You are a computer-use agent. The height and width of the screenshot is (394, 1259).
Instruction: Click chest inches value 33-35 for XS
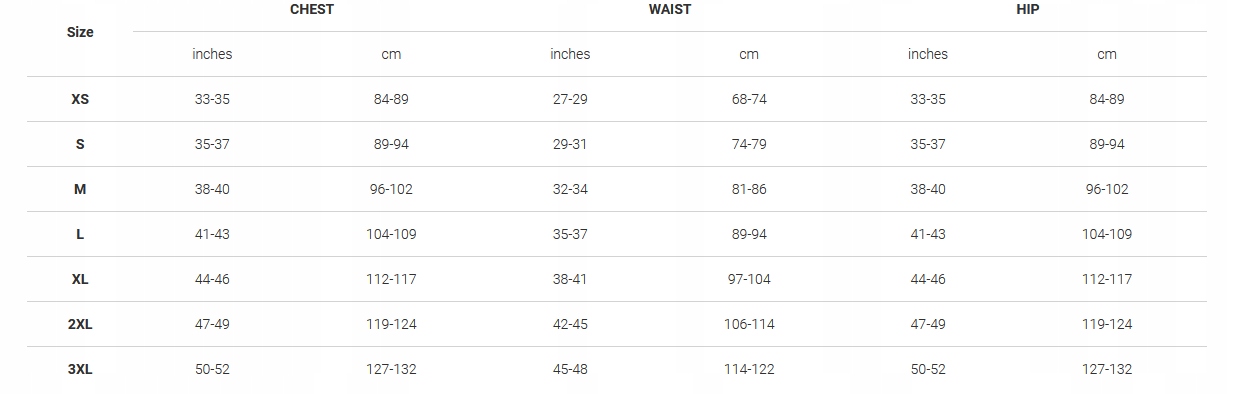[x=212, y=100]
